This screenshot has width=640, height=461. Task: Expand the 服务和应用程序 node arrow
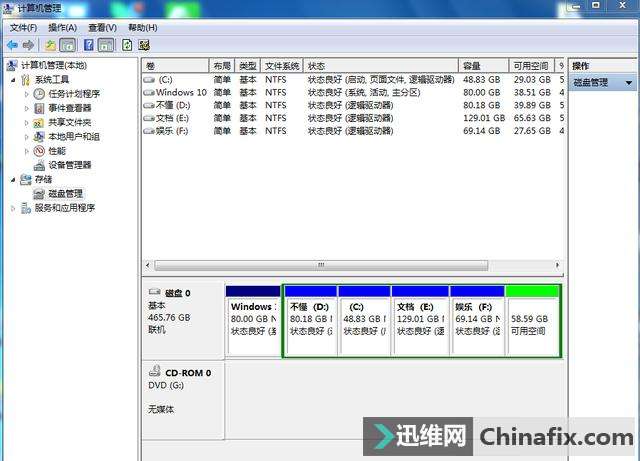[x=13, y=208]
